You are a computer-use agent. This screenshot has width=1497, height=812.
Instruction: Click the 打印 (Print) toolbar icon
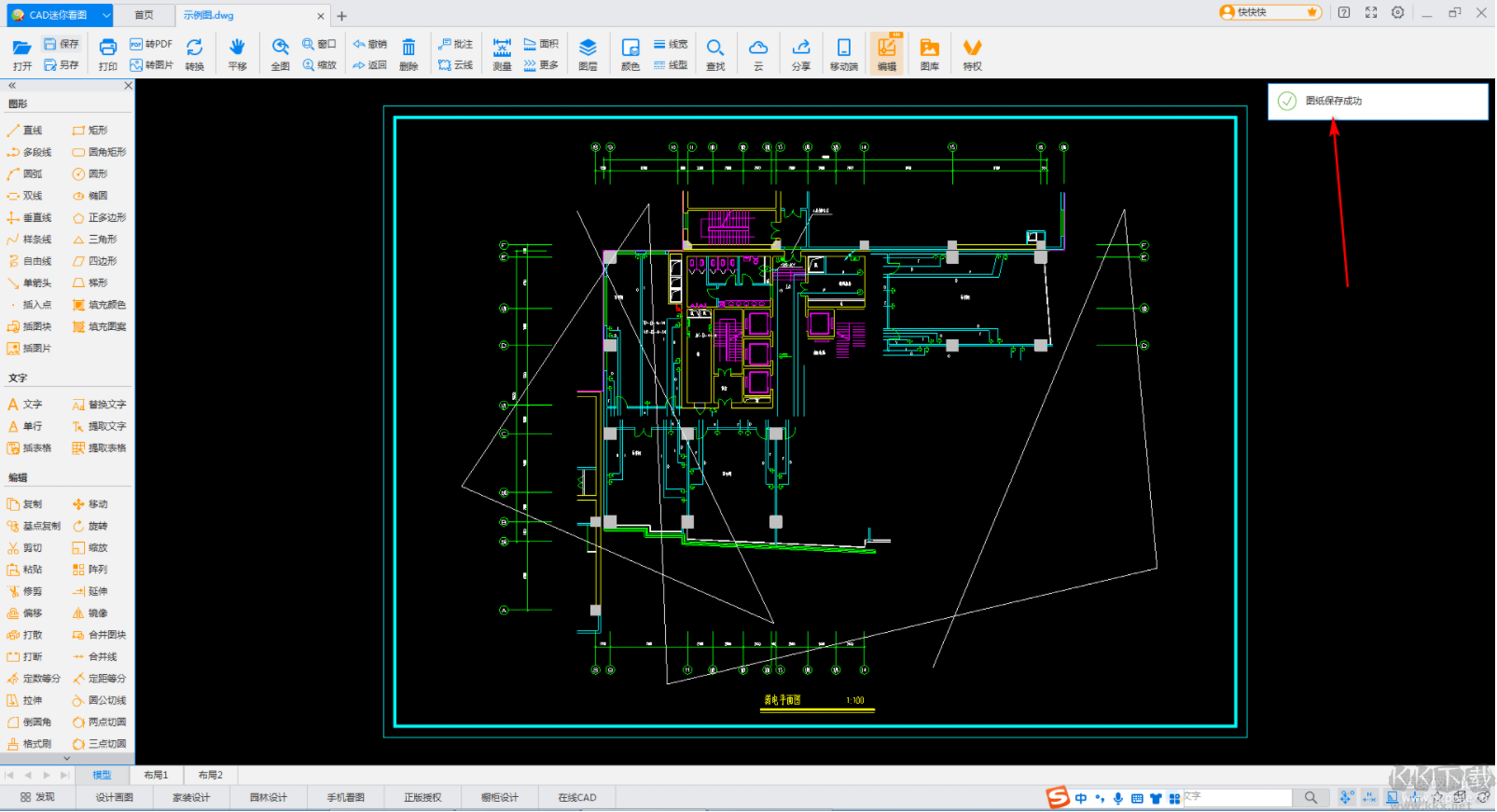108,54
